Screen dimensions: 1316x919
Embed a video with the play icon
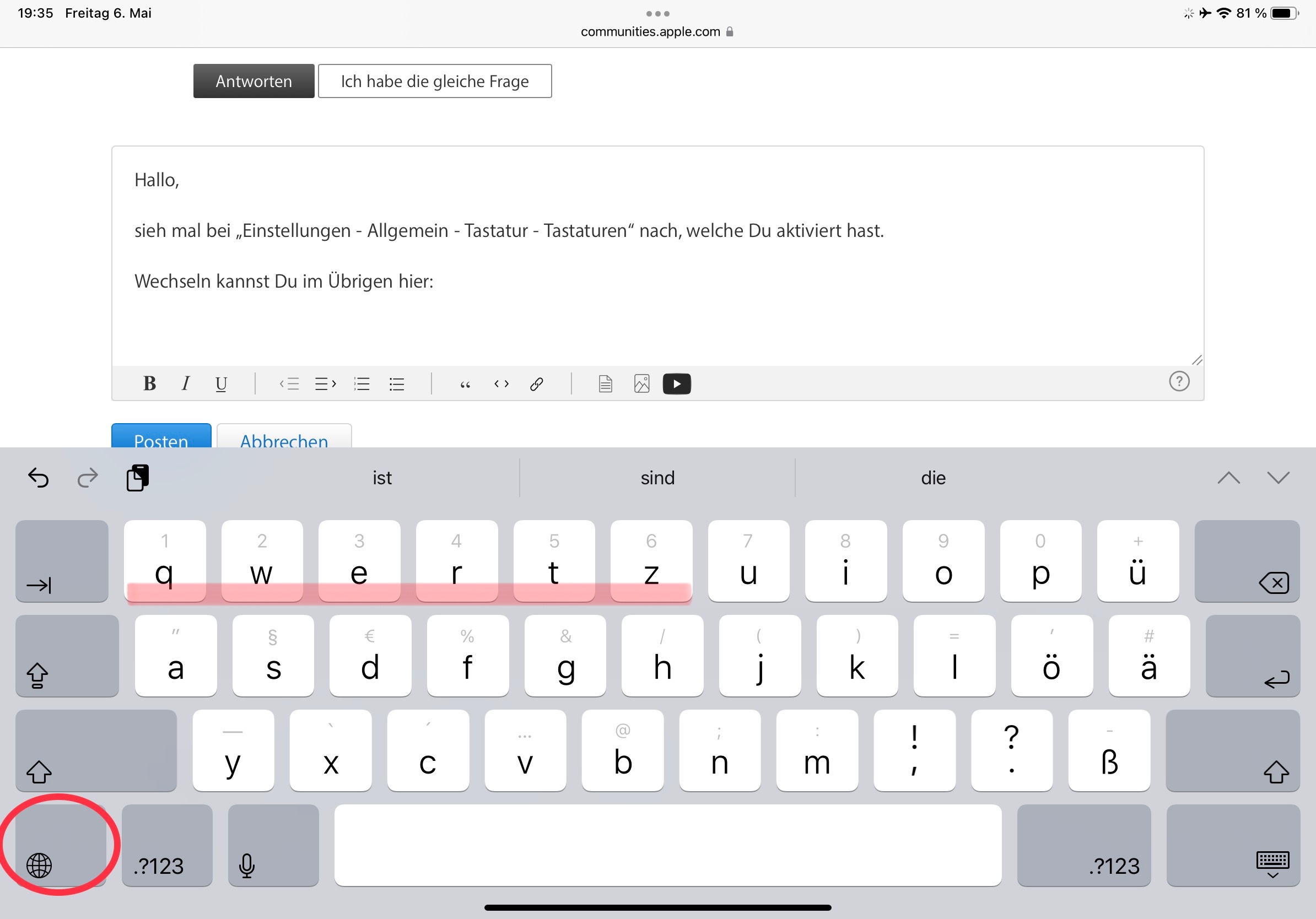pyautogui.click(x=676, y=383)
